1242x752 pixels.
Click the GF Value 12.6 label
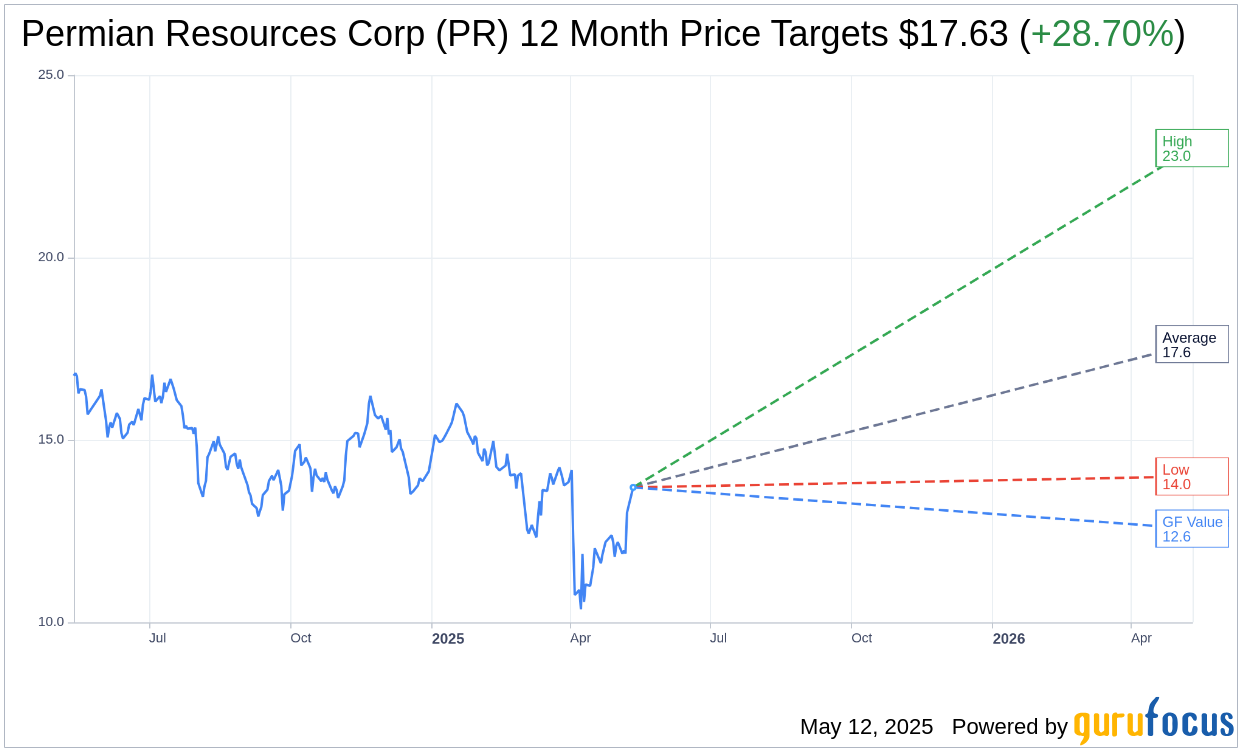(1191, 529)
